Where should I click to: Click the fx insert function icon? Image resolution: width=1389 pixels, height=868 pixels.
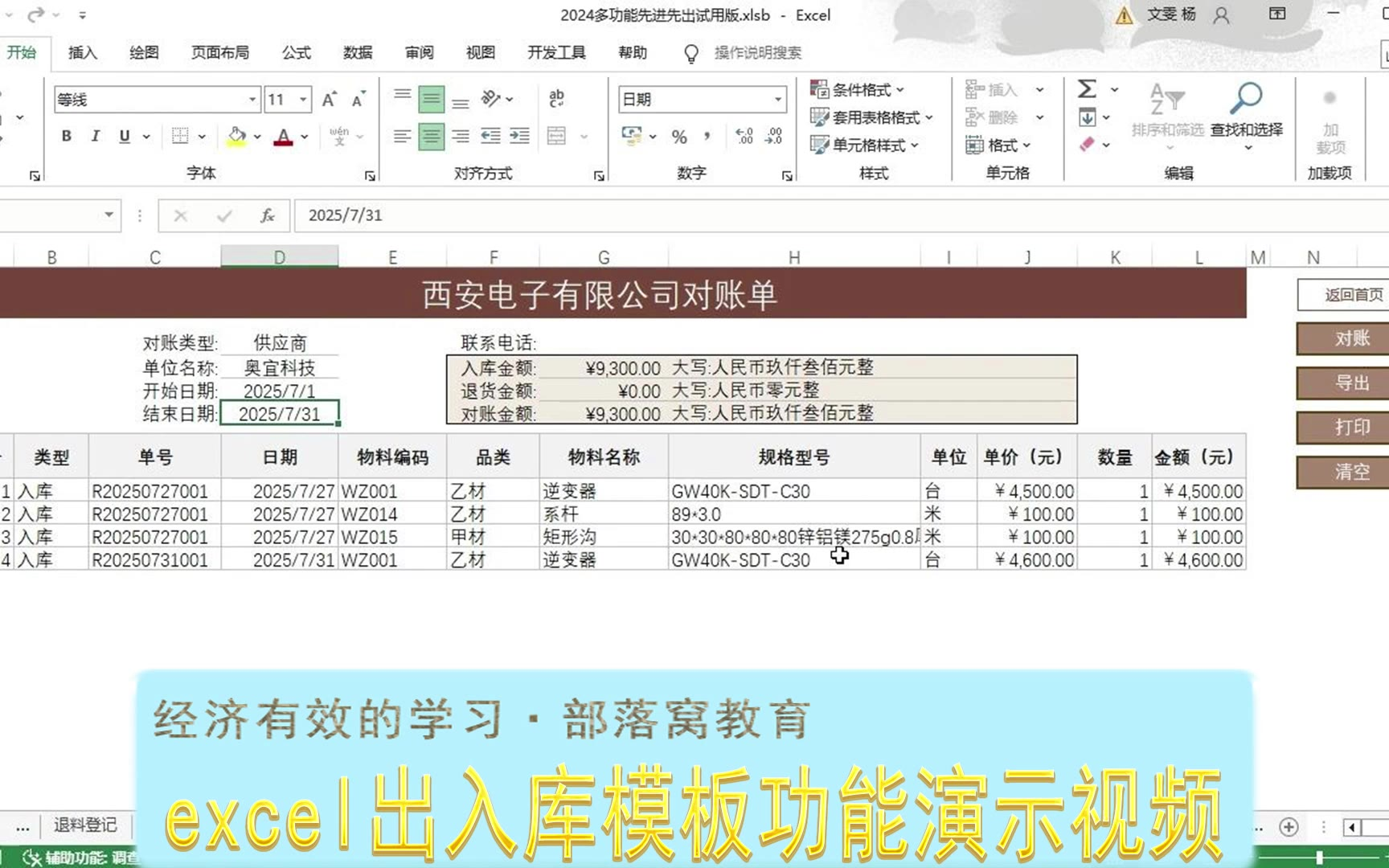pos(268,215)
